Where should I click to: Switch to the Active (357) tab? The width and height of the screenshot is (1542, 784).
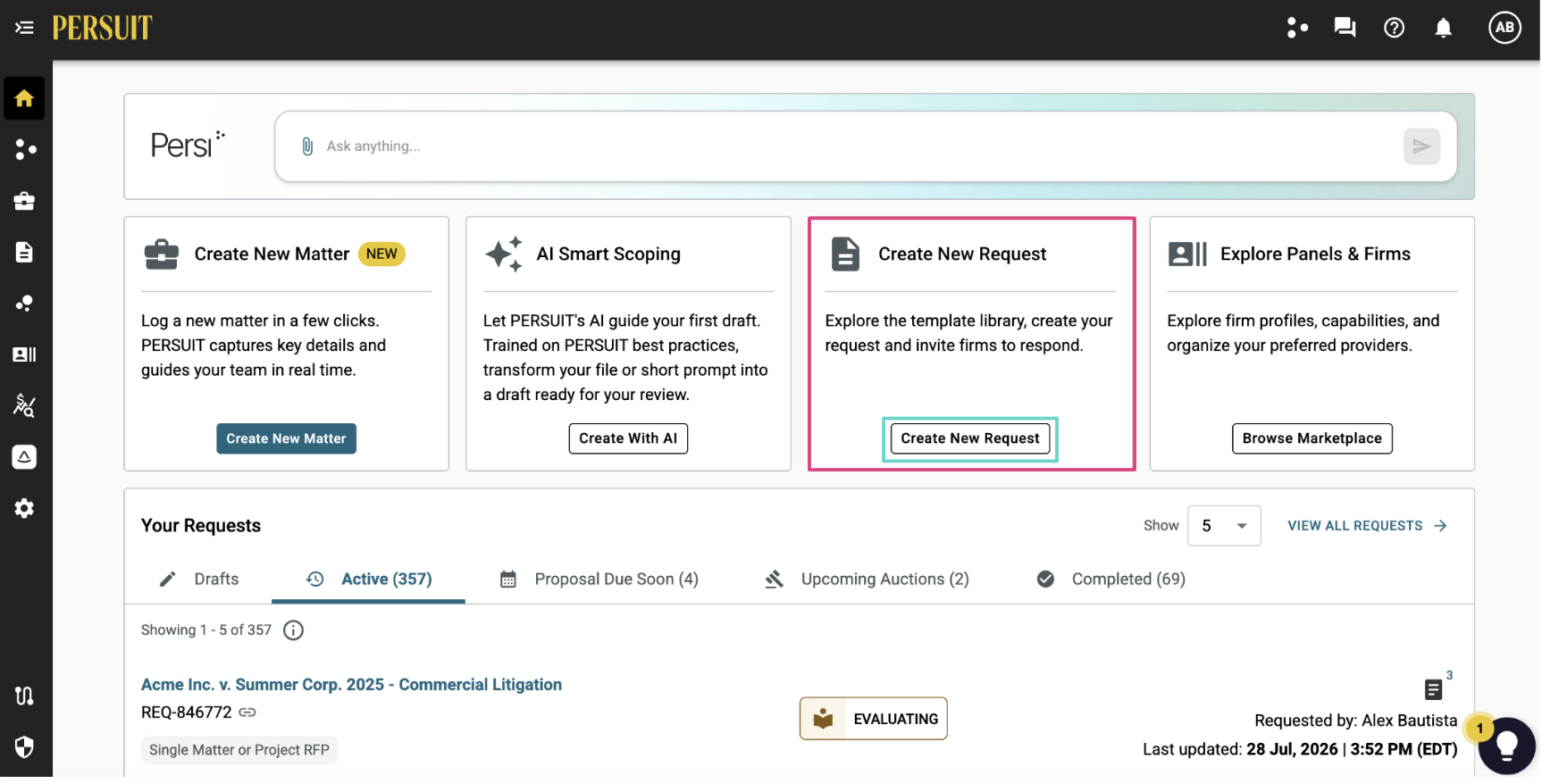[x=369, y=580]
